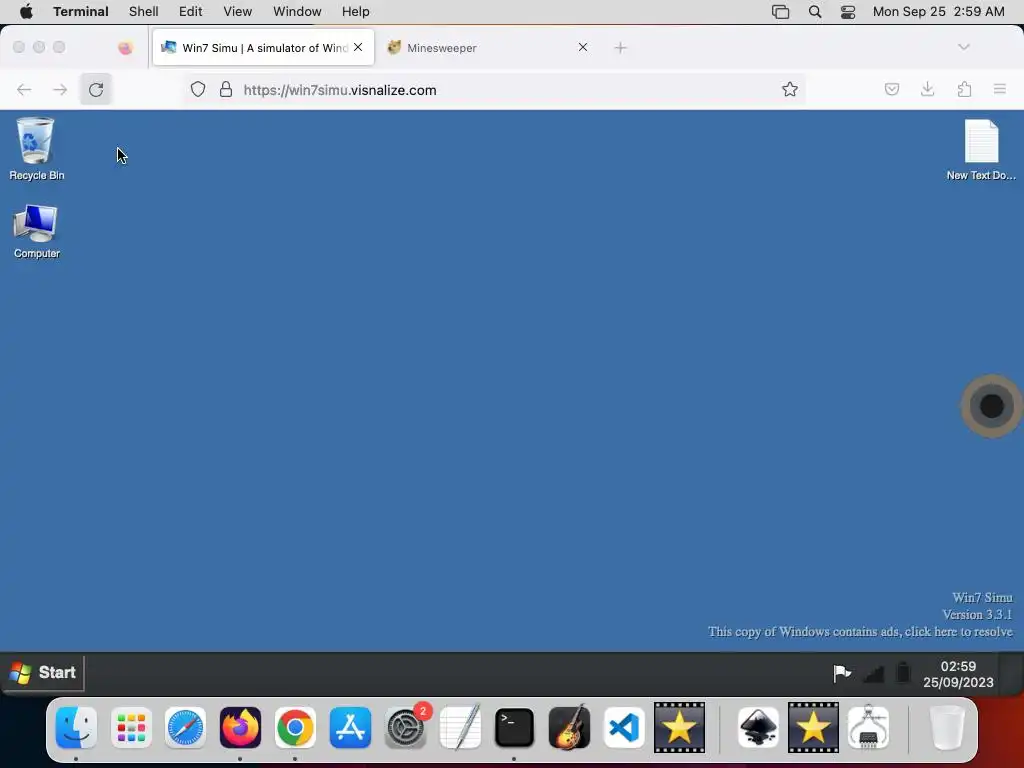Open System Information chip icon in Dock

(x=868, y=727)
